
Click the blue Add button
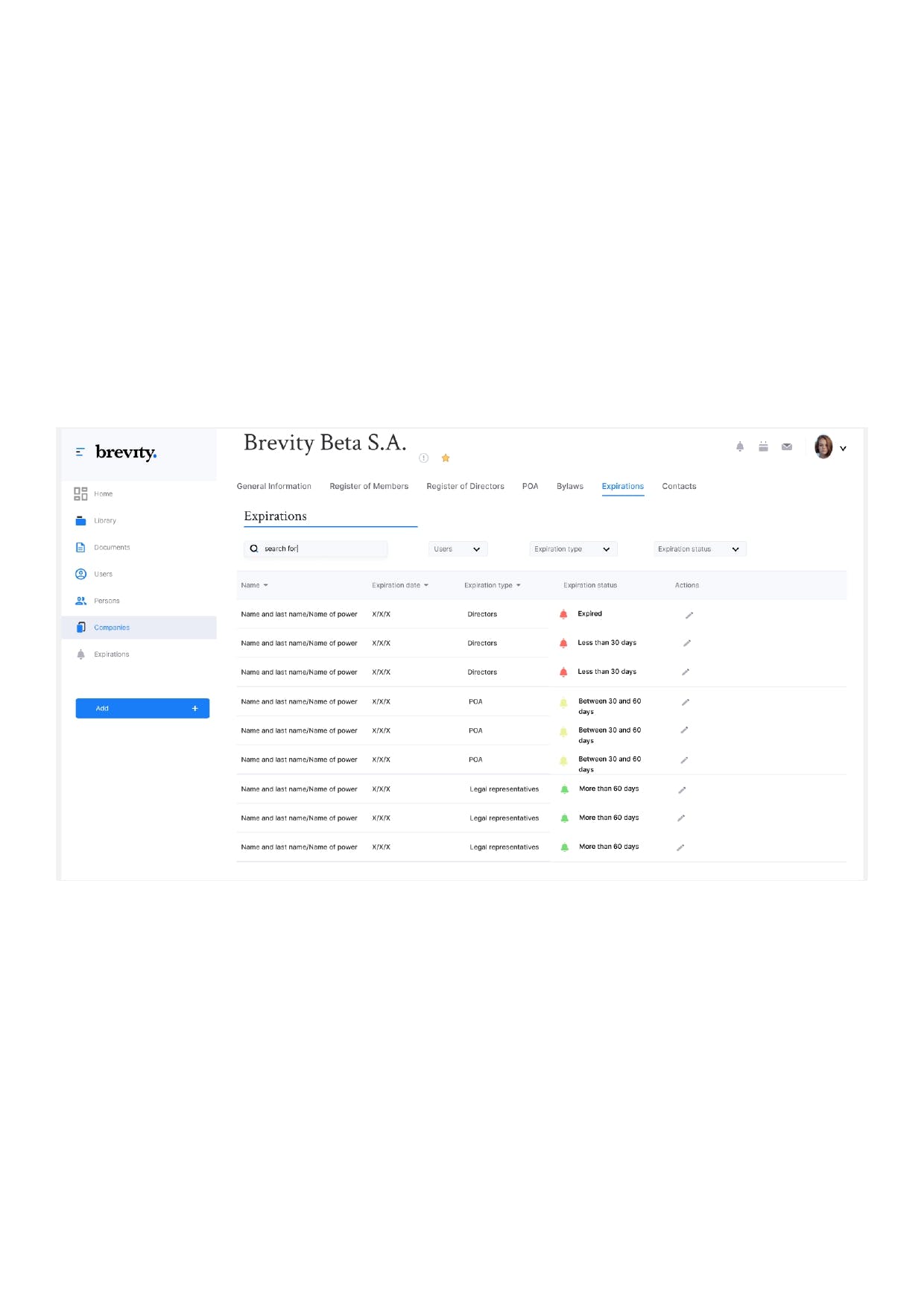pos(142,708)
